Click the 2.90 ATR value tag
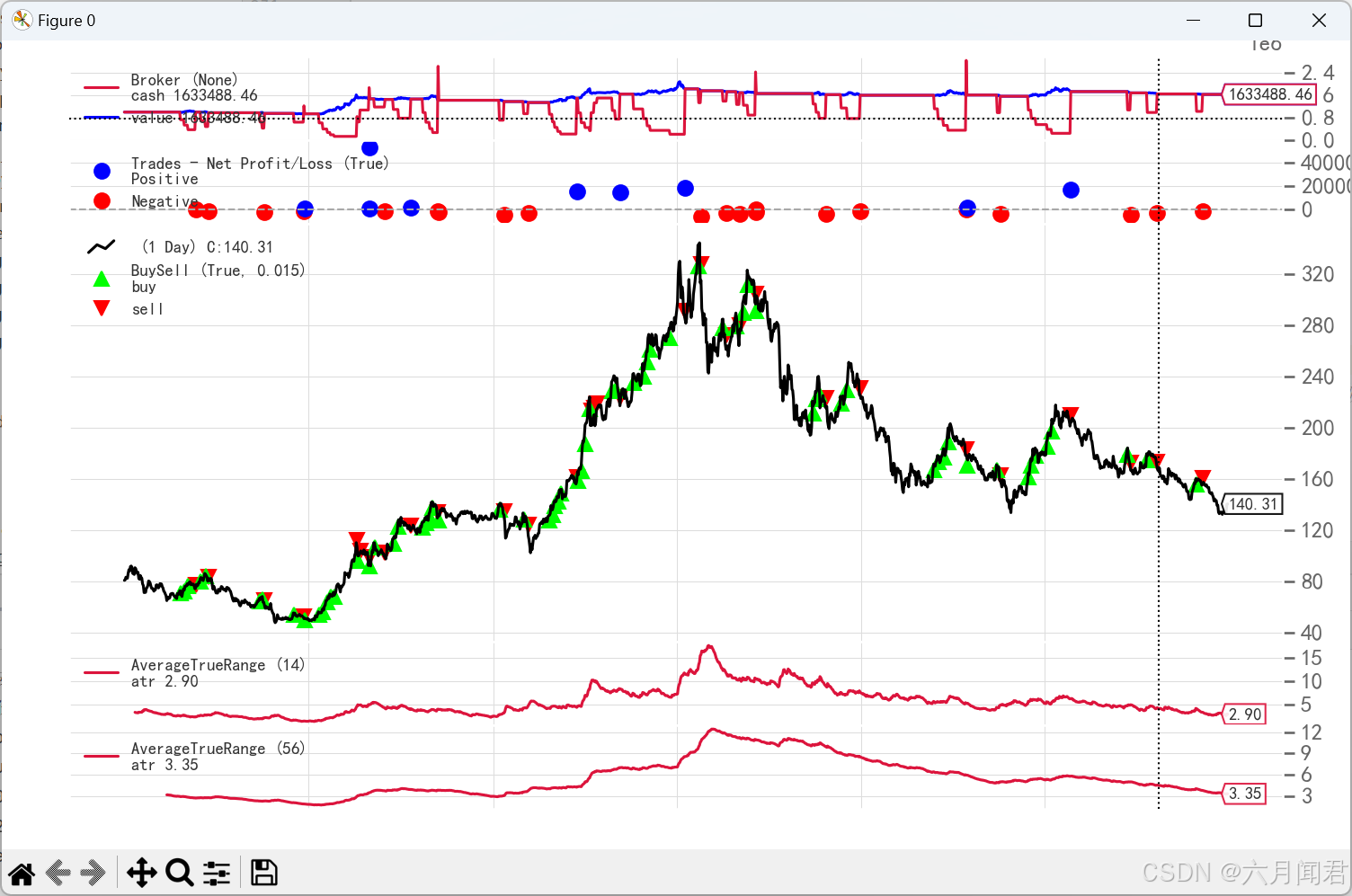The height and width of the screenshot is (896, 1352). (x=1245, y=714)
